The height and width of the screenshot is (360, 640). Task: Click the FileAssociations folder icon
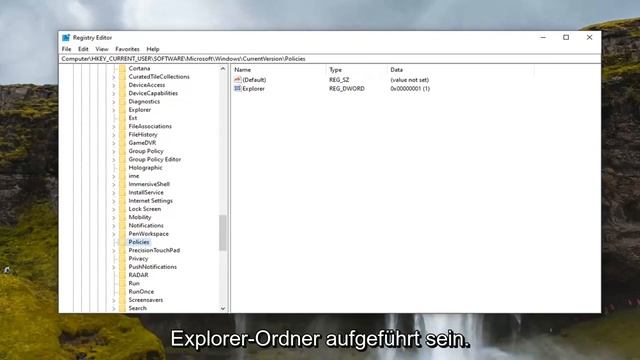click(122, 126)
